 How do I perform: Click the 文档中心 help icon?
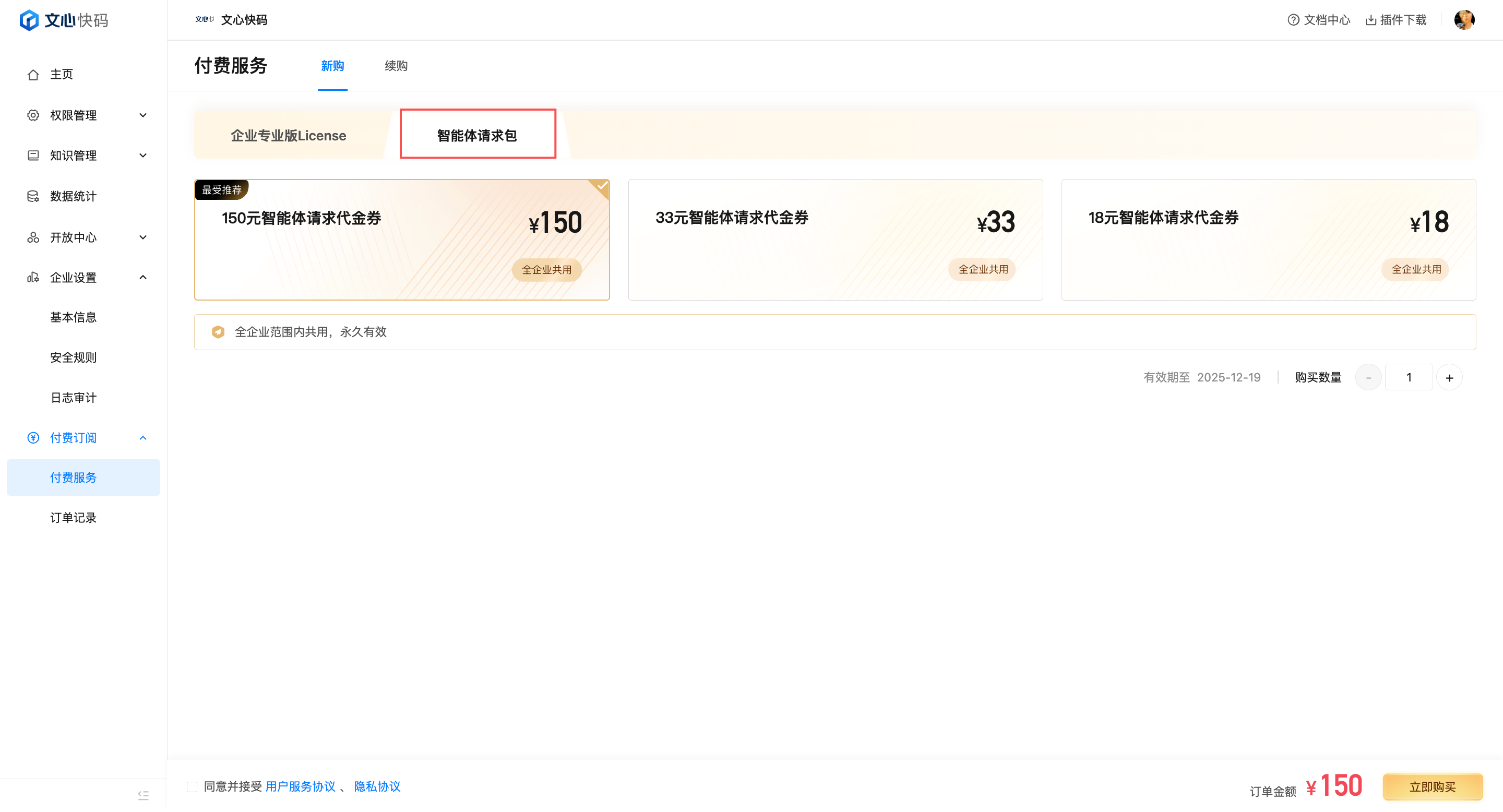coord(1293,20)
